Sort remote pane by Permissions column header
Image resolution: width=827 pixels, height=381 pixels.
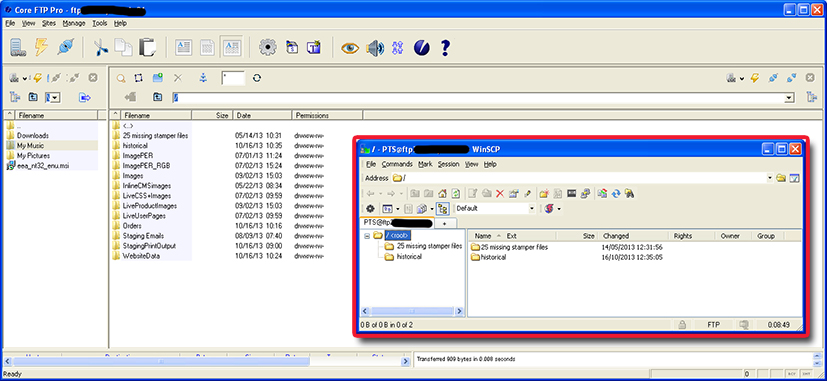click(x=327, y=115)
